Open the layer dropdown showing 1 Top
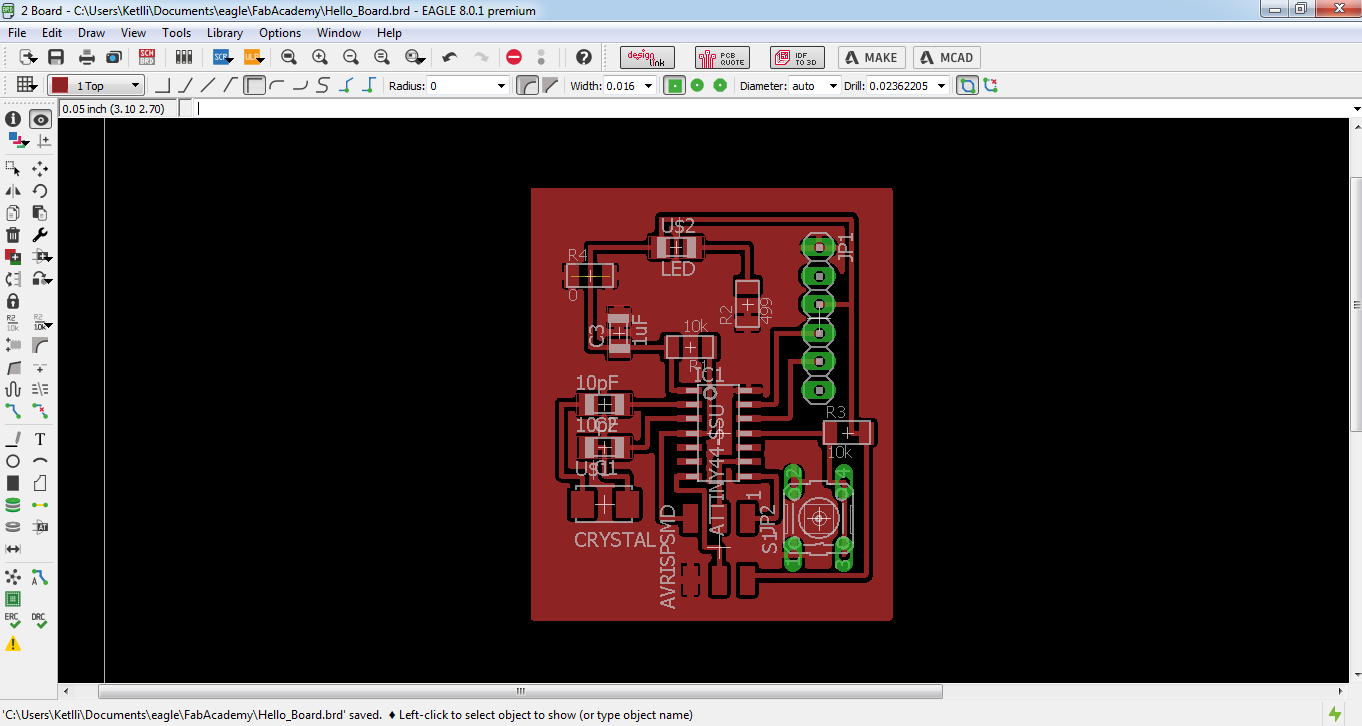This screenshot has height=726, width=1362. pyautogui.click(x=96, y=86)
